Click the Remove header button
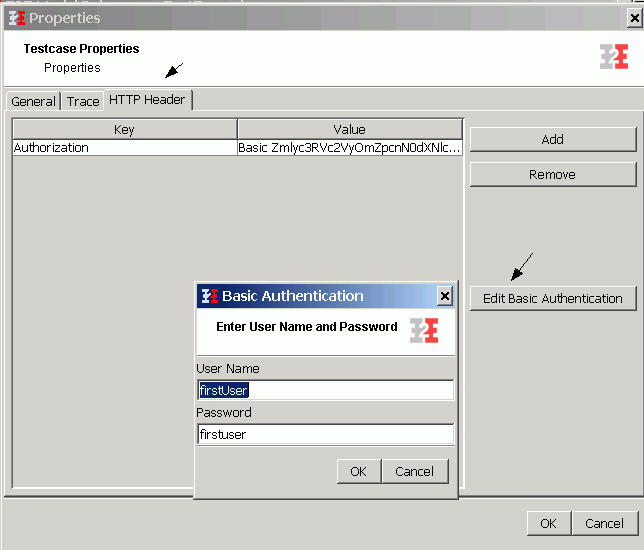 coord(553,175)
